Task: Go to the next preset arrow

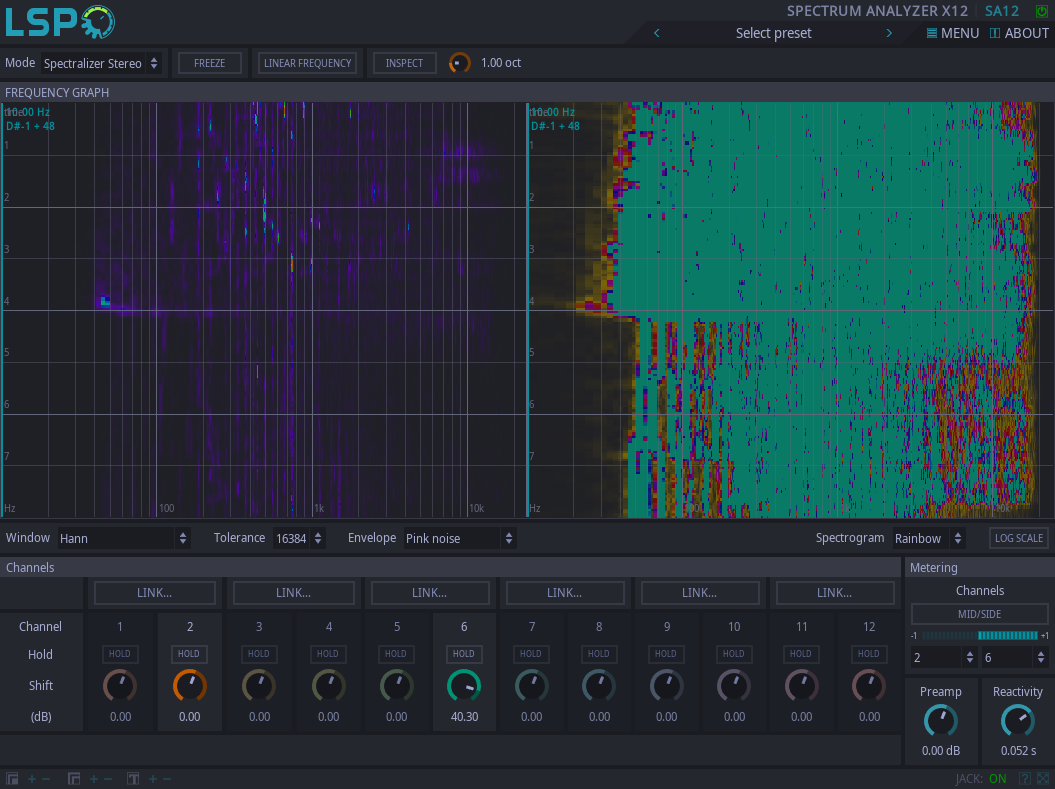Action: pos(889,33)
